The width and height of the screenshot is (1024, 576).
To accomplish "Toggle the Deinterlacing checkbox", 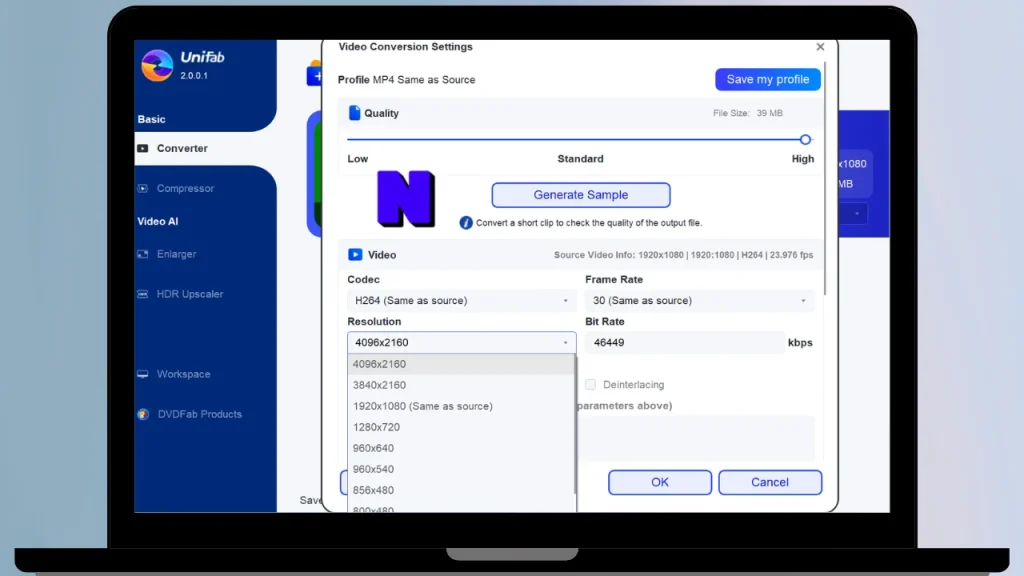I will click(590, 385).
